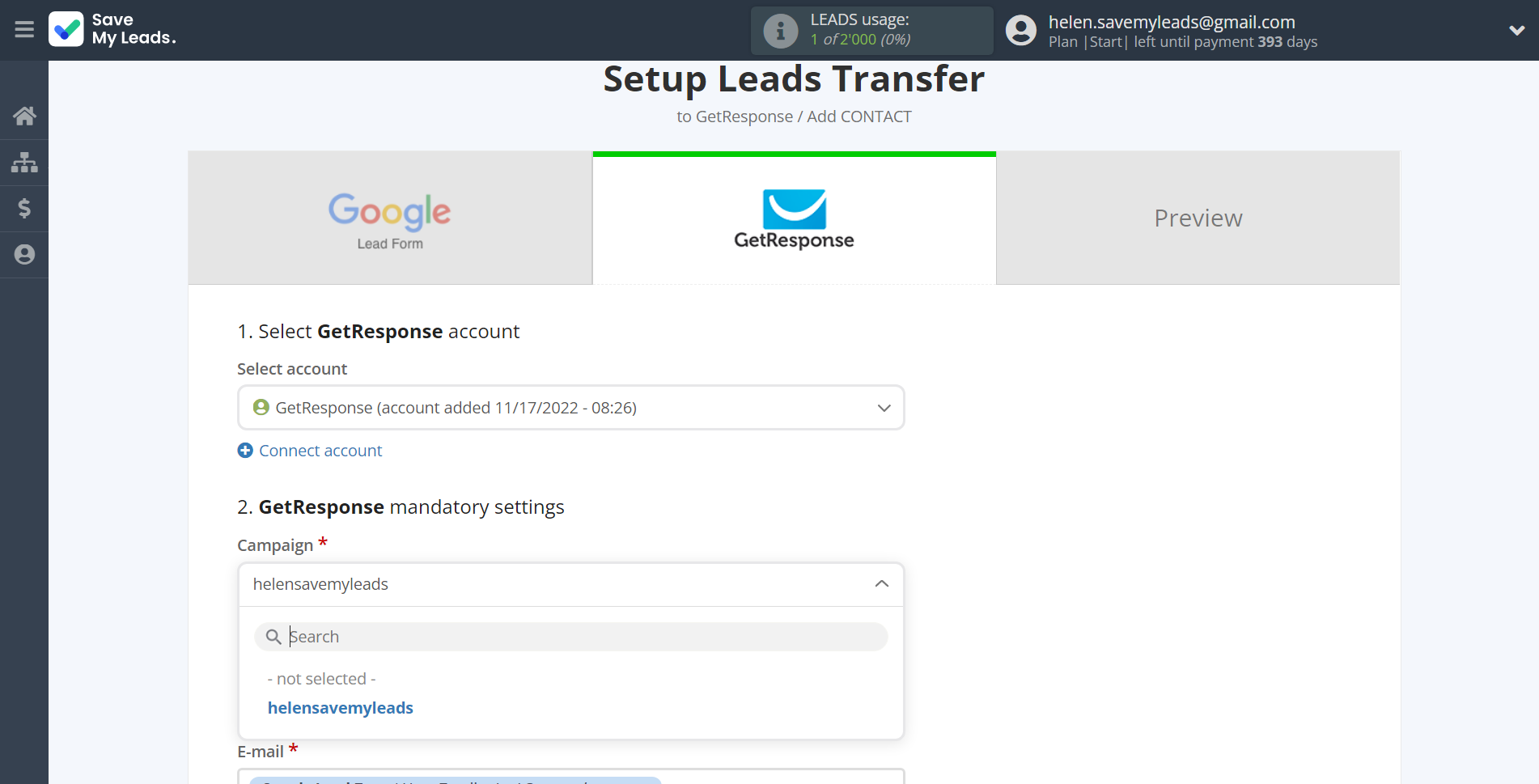Switch to the Preview tab

1198,218
